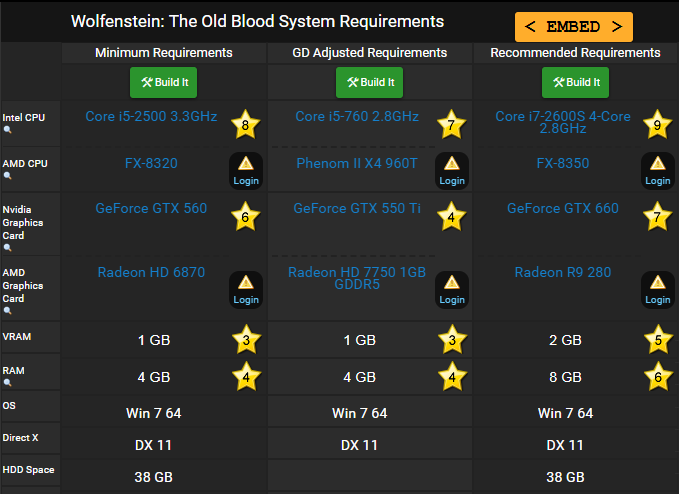Viewport: 679px width, 494px height.
Task: Click the HDD Space row label
Action: coord(28,470)
